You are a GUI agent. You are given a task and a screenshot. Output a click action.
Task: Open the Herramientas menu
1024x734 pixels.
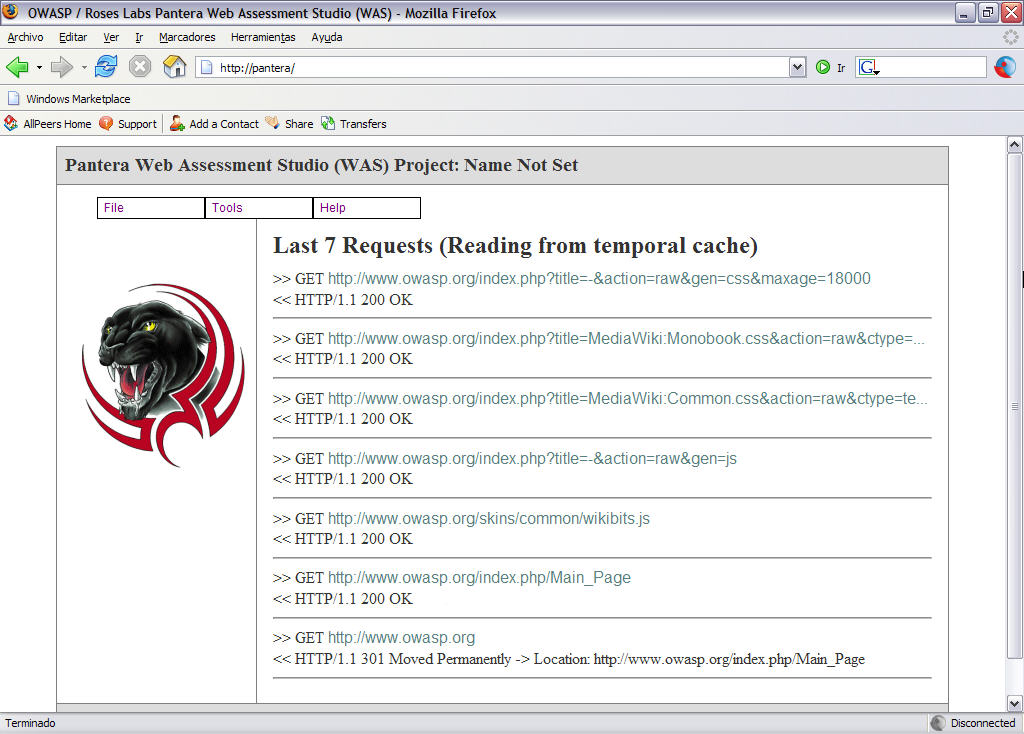[x=263, y=37]
